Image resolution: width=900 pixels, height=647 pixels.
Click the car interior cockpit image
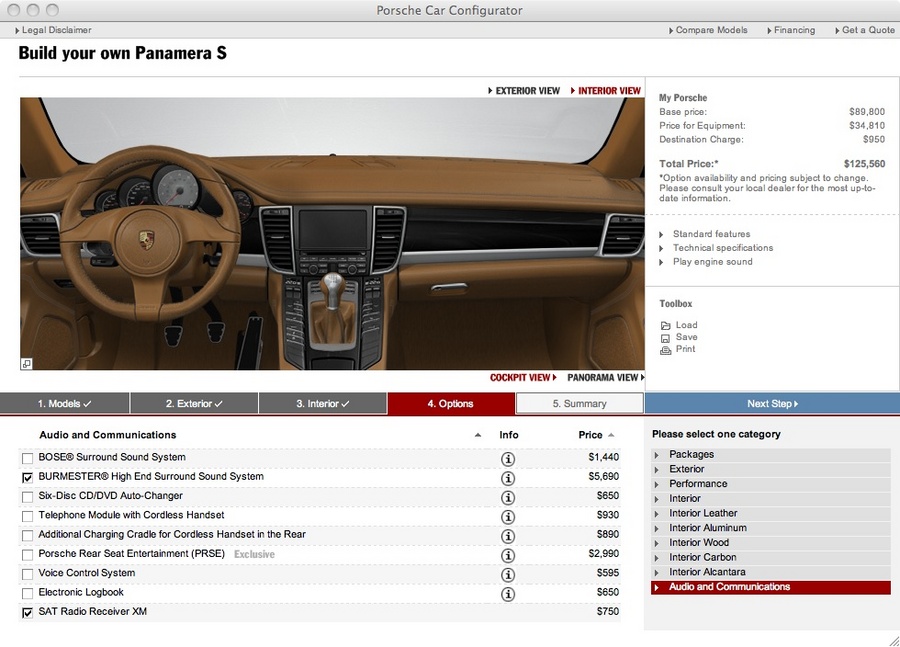coord(332,234)
